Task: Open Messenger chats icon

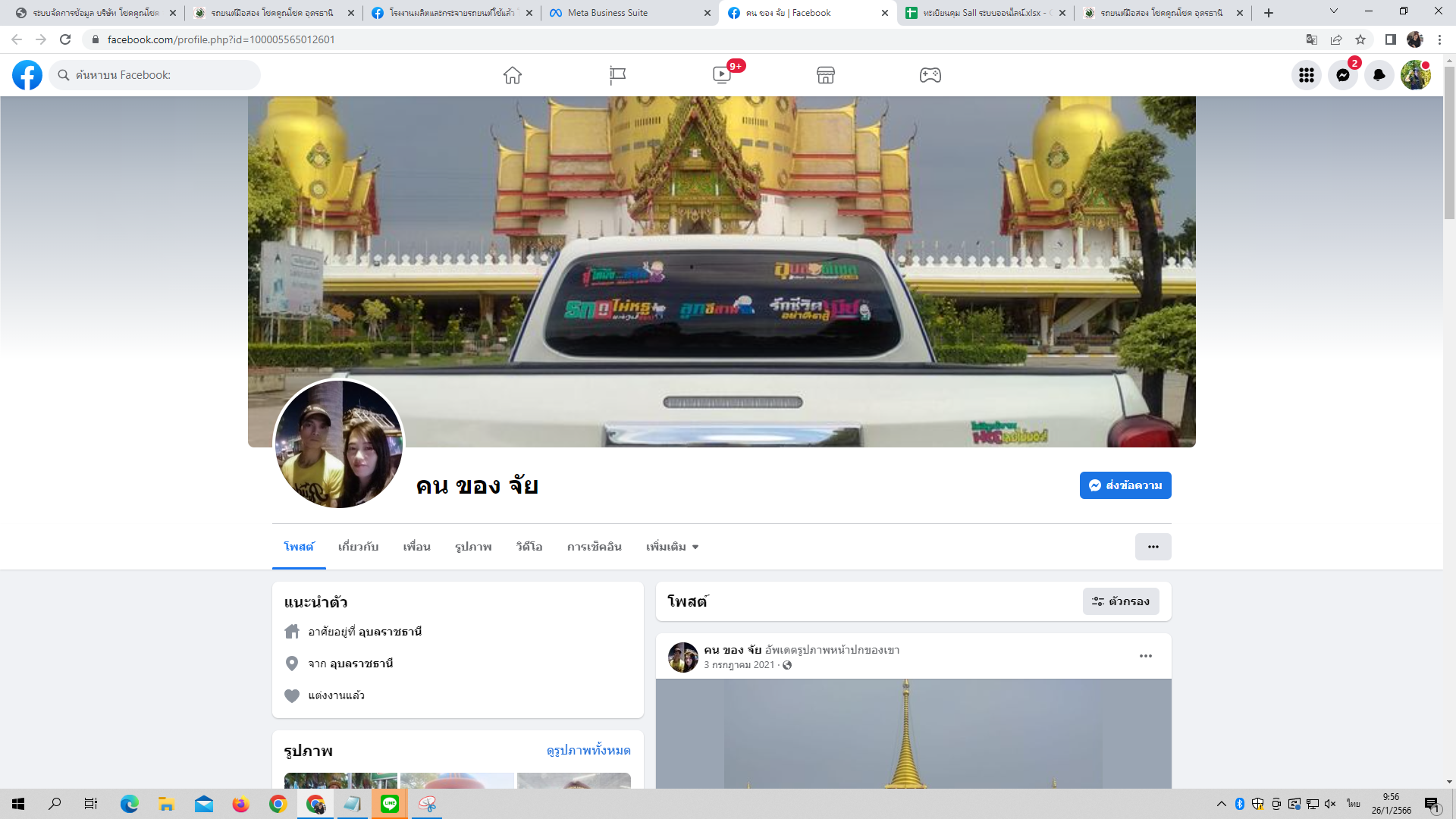Action: [x=1343, y=75]
